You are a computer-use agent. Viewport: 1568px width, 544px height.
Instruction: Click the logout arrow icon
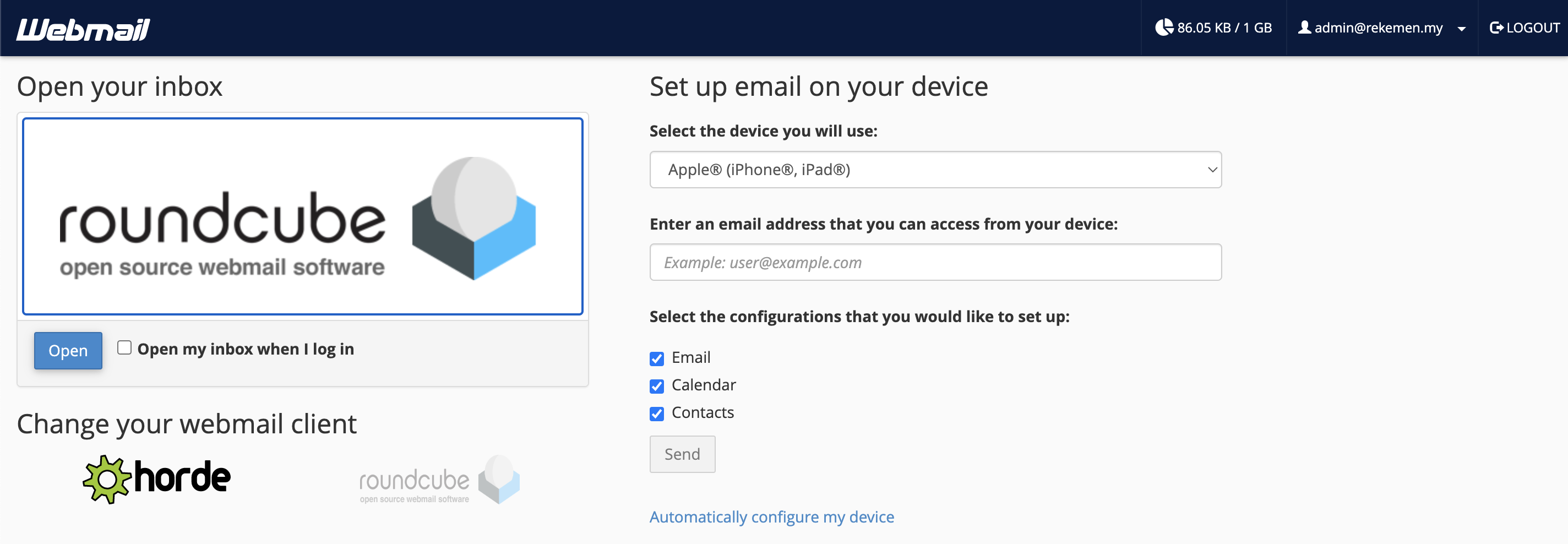[1496, 28]
